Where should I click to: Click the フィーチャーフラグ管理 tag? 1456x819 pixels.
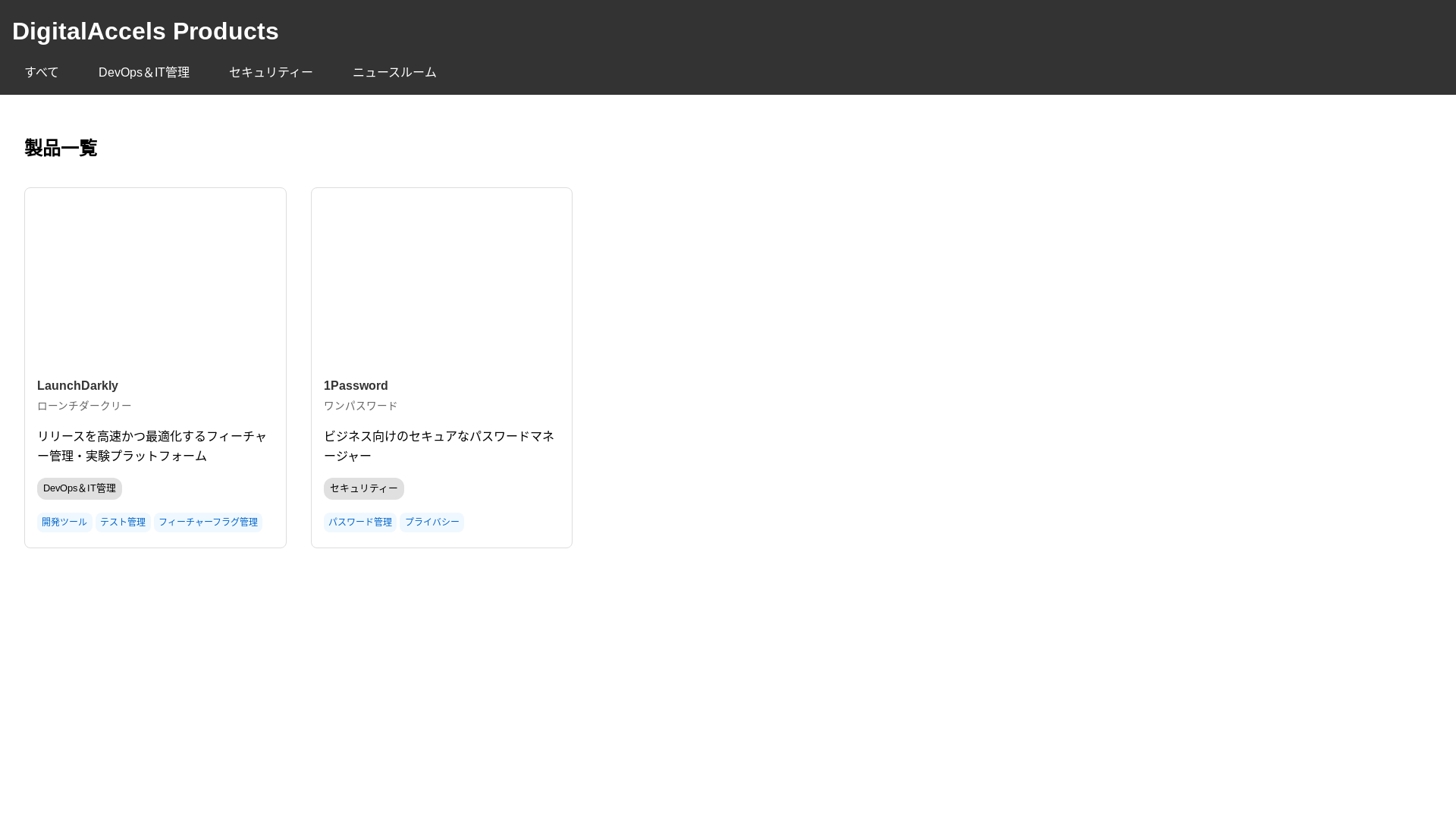208,522
